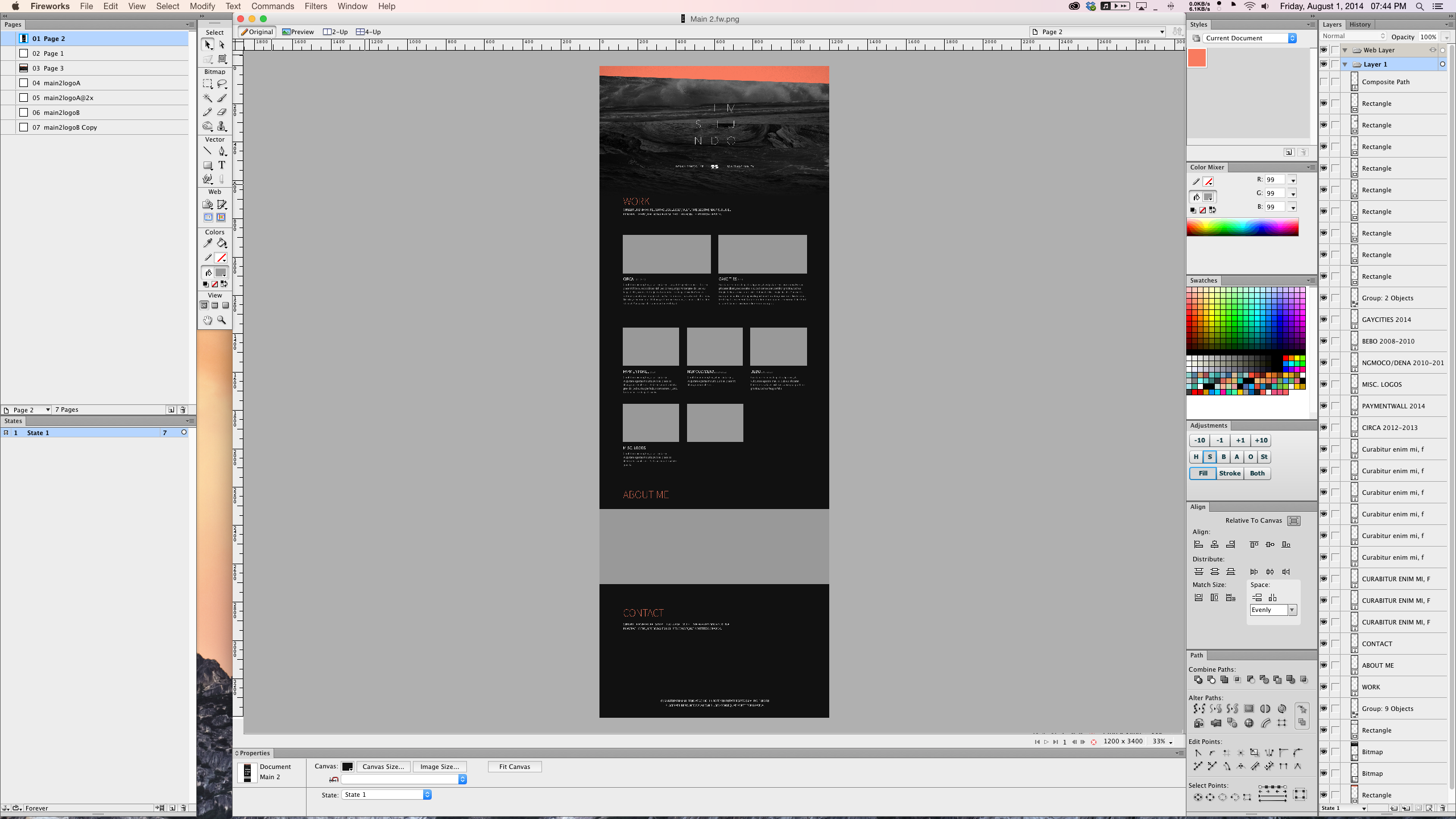Image resolution: width=1456 pixels, height=819 pixels.
Task: Select the Magic Wand tool
Action: 208,98
